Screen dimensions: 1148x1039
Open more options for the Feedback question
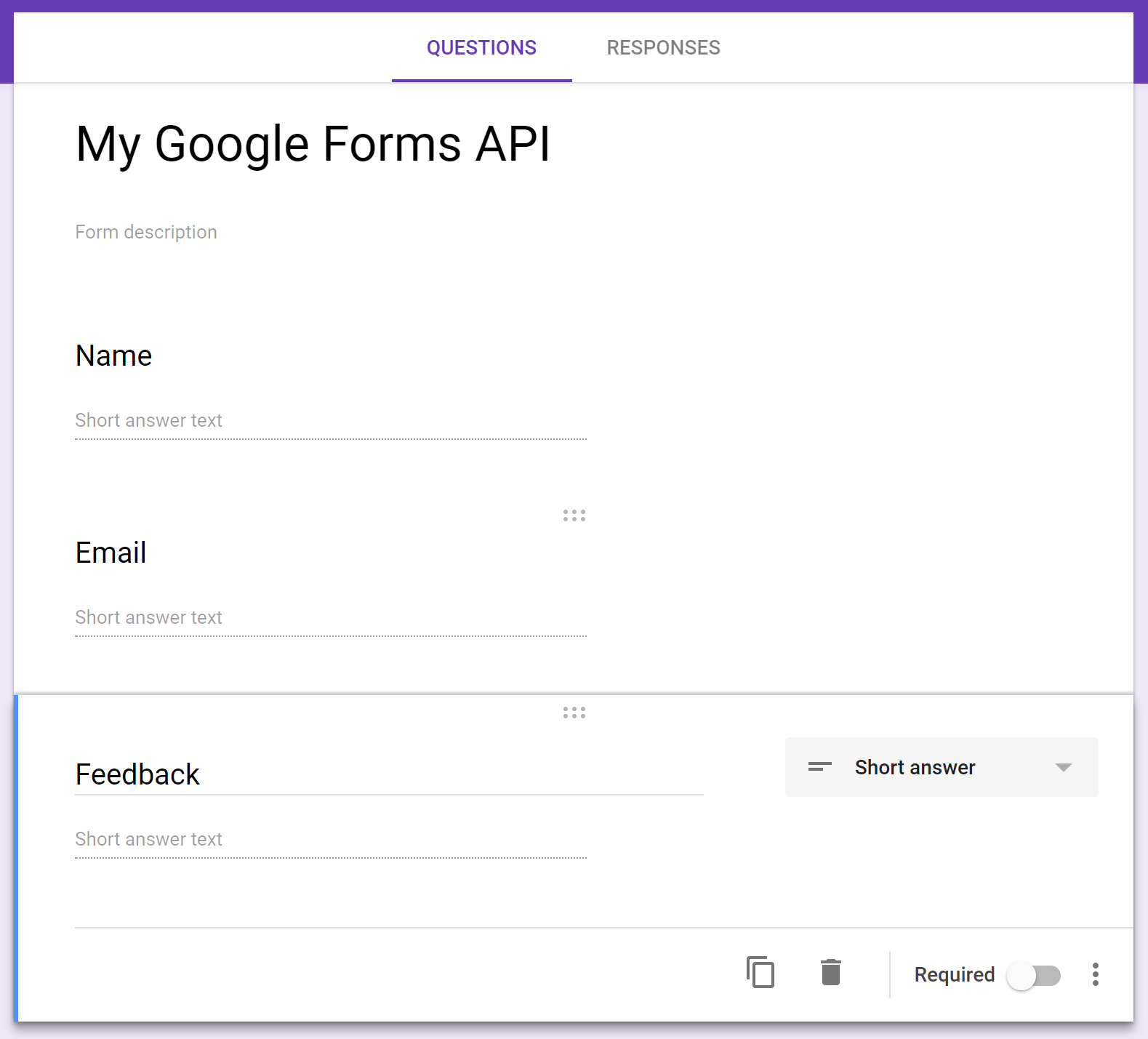click(x=1095, y=974)
